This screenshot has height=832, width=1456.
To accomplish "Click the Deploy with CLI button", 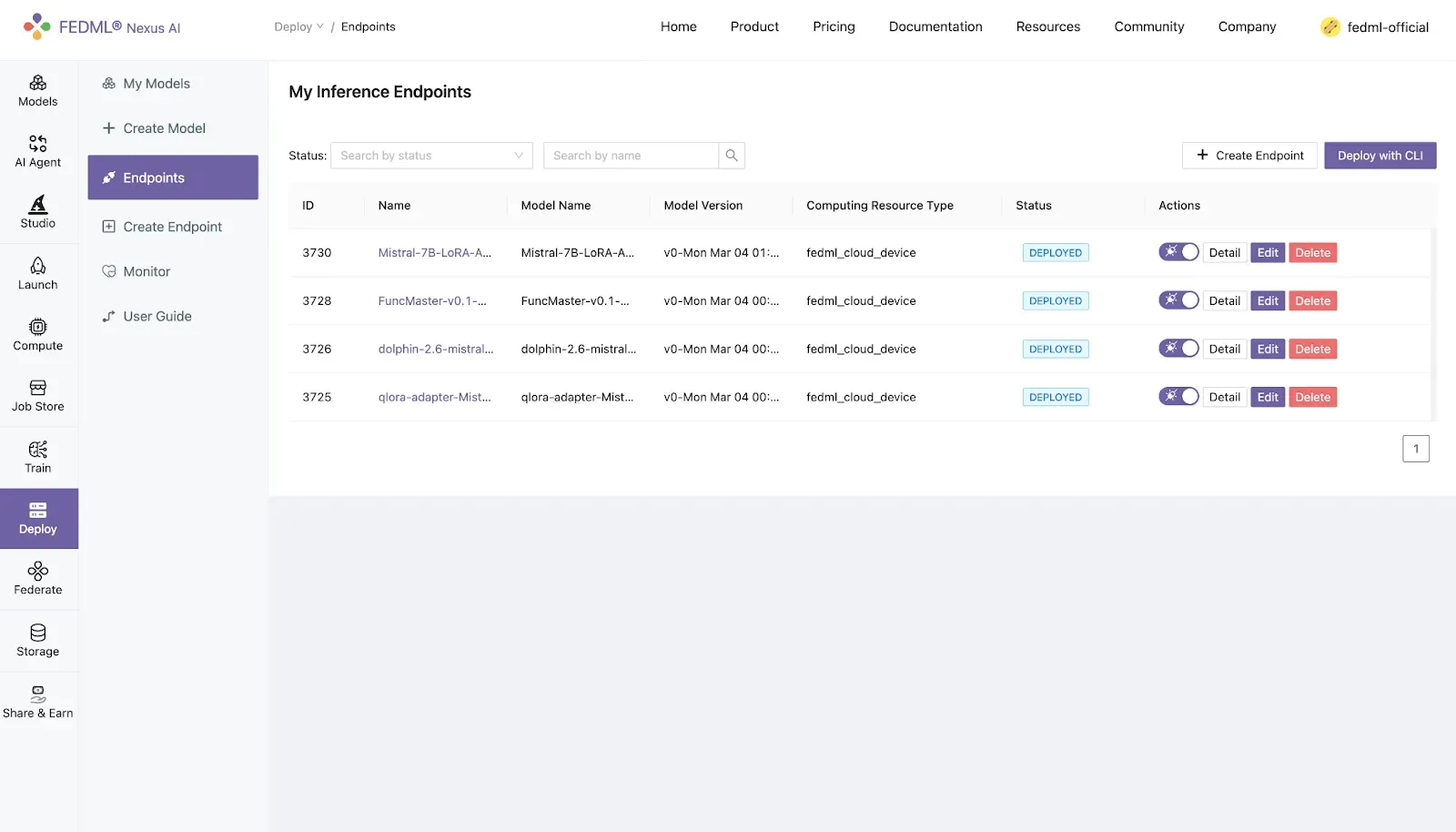I will (x=1380, y=156).
